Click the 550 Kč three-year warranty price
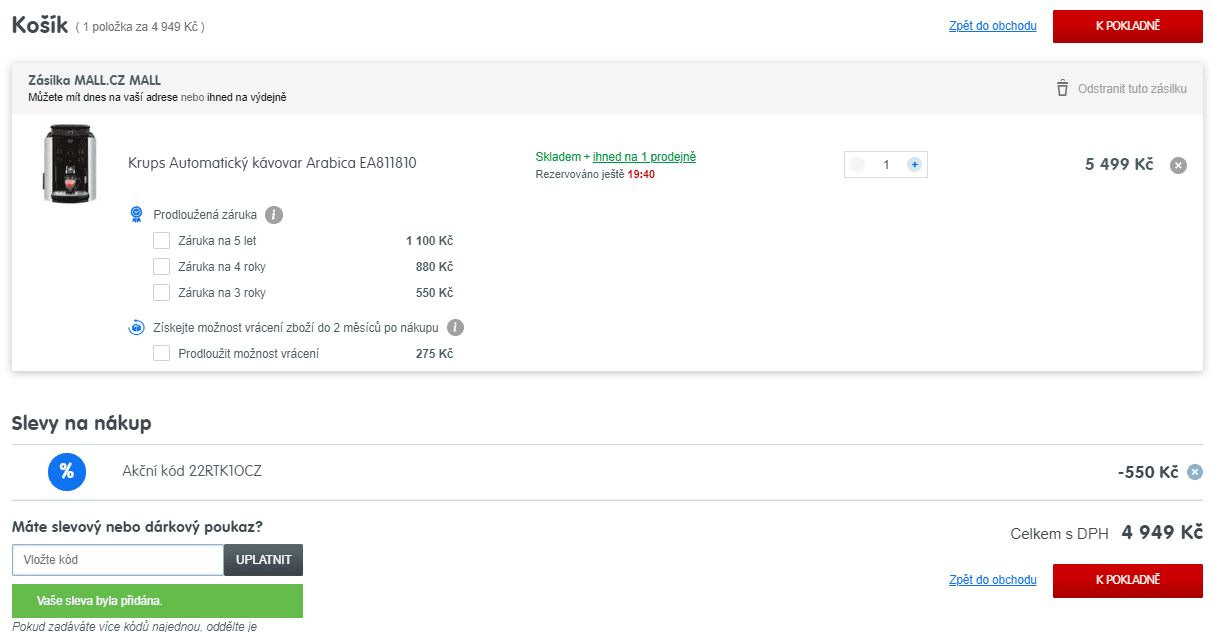The height and width of the screenshot is (632, 1211). (x=435, y=293)
